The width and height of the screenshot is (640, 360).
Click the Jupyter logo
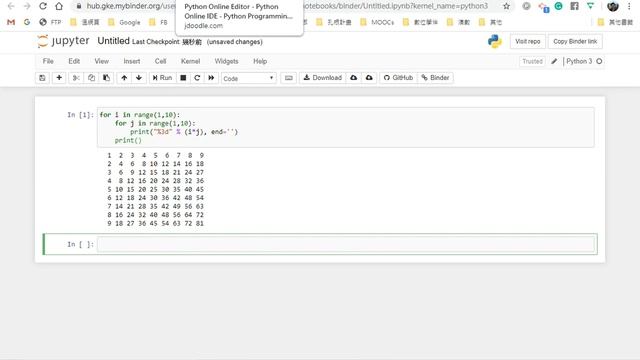tap(63, 41)
